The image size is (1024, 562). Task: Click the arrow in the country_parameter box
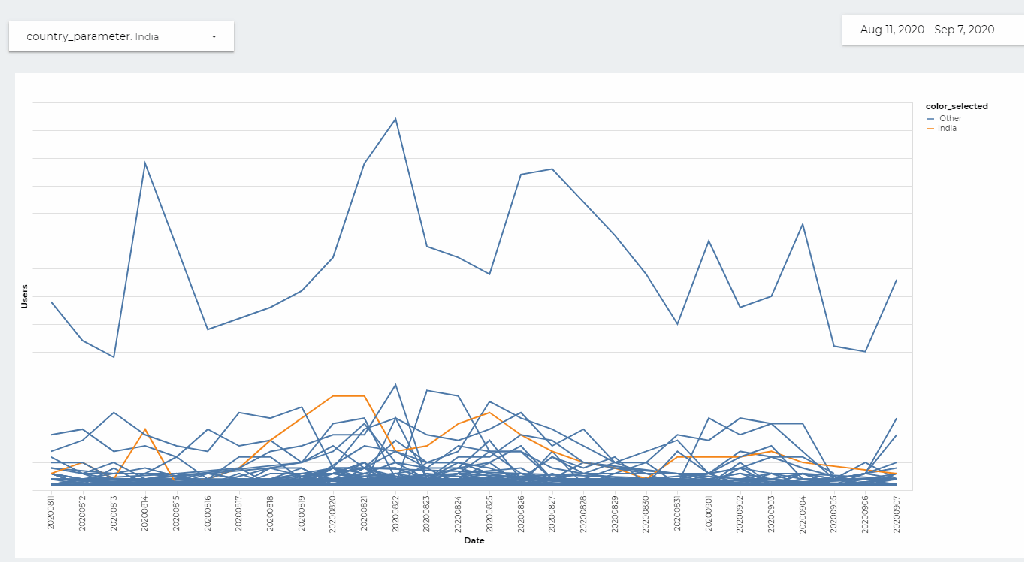coord(214,36)
